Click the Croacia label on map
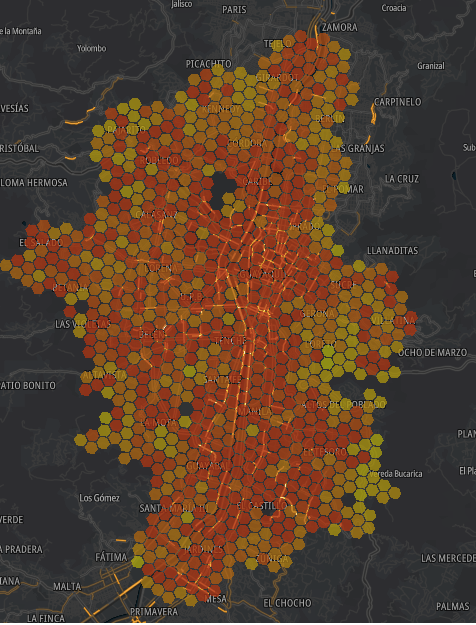The image size is (476, 625). click(394, 8)
